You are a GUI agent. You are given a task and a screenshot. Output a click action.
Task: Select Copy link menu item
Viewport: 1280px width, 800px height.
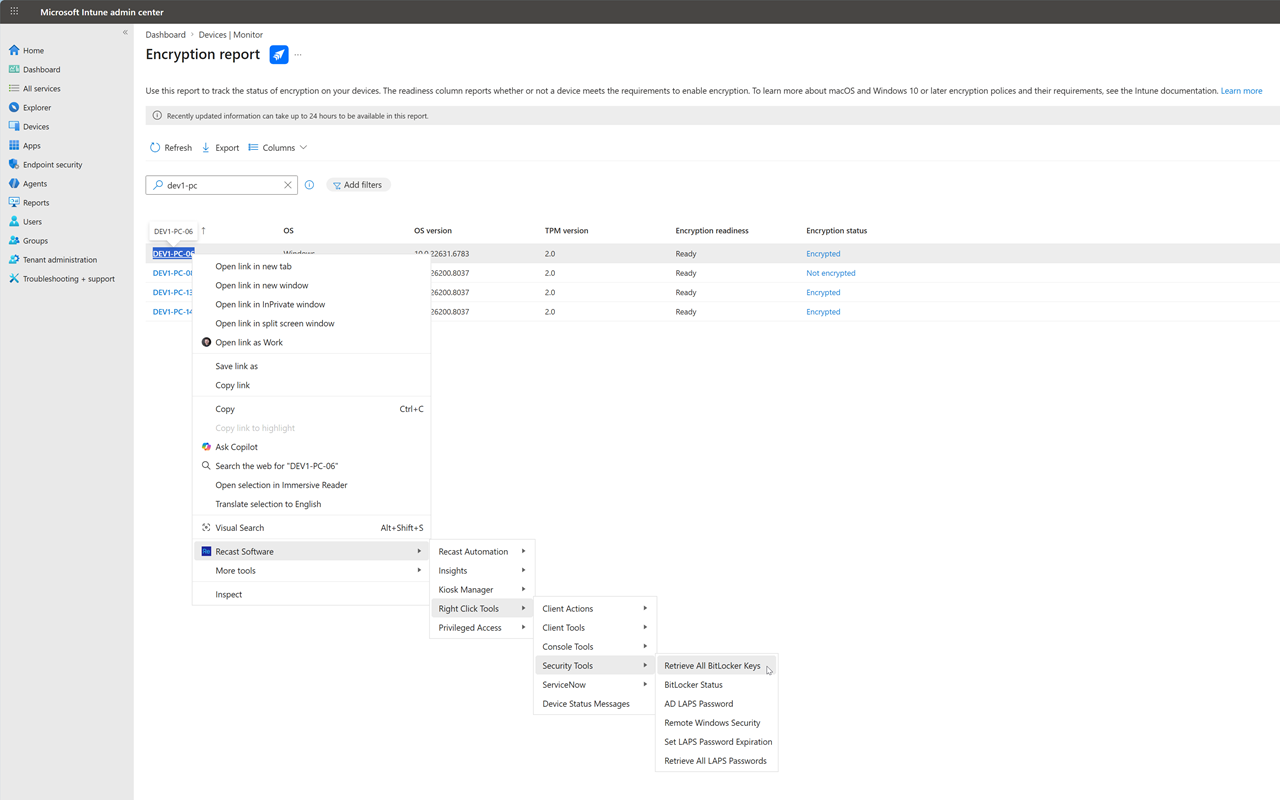pyautogui.click(x=311, y=385)
